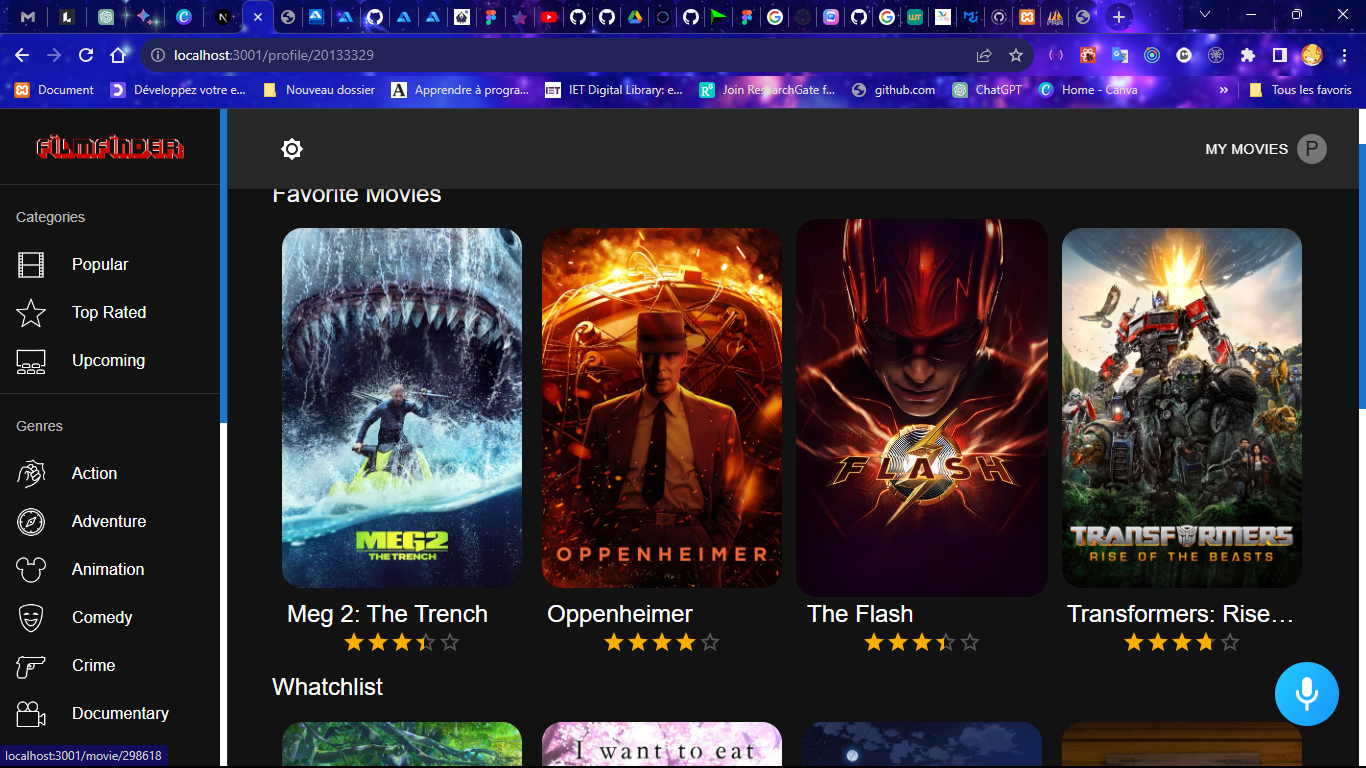Viewport: 1366px width, 768px height.
Task: Click the Documentary camera icon
Action: tap(31, 714)
